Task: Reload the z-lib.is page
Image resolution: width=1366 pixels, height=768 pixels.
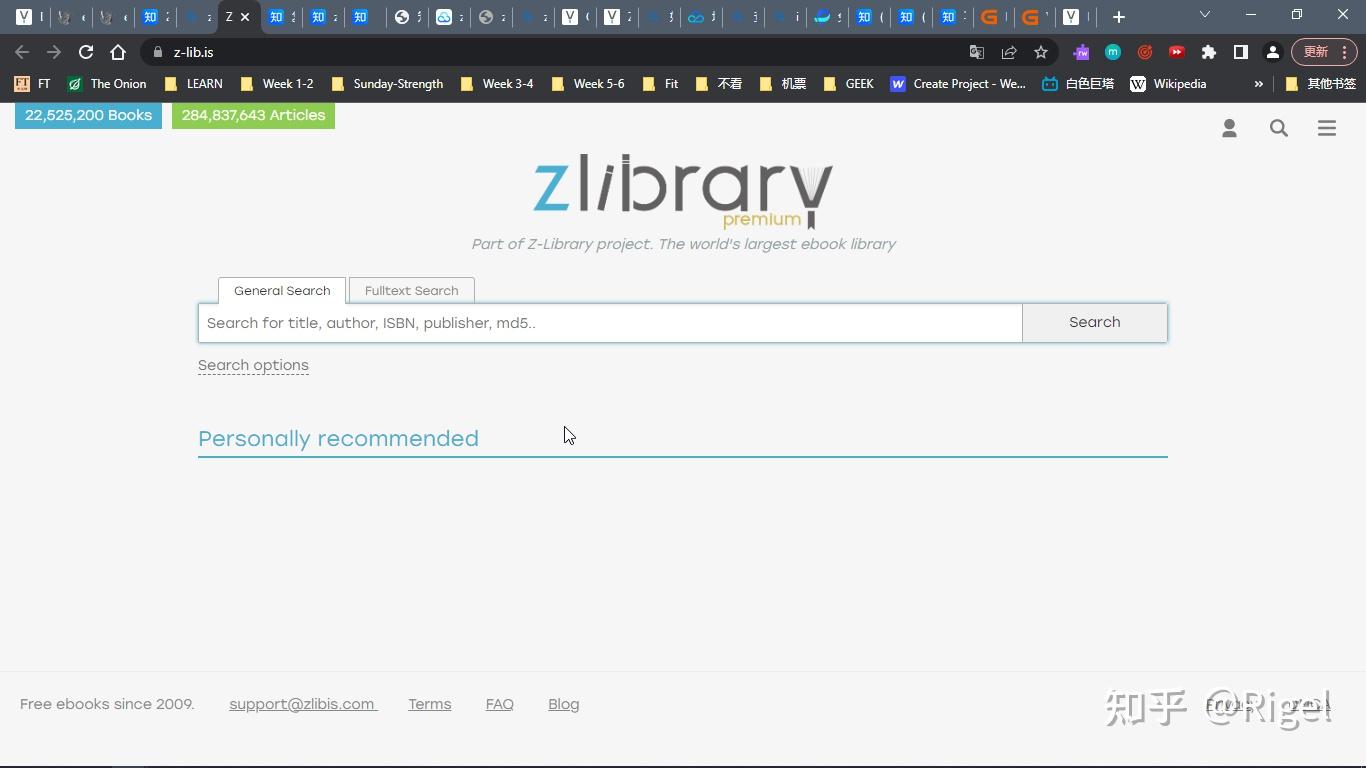Action: coord(85,52)
